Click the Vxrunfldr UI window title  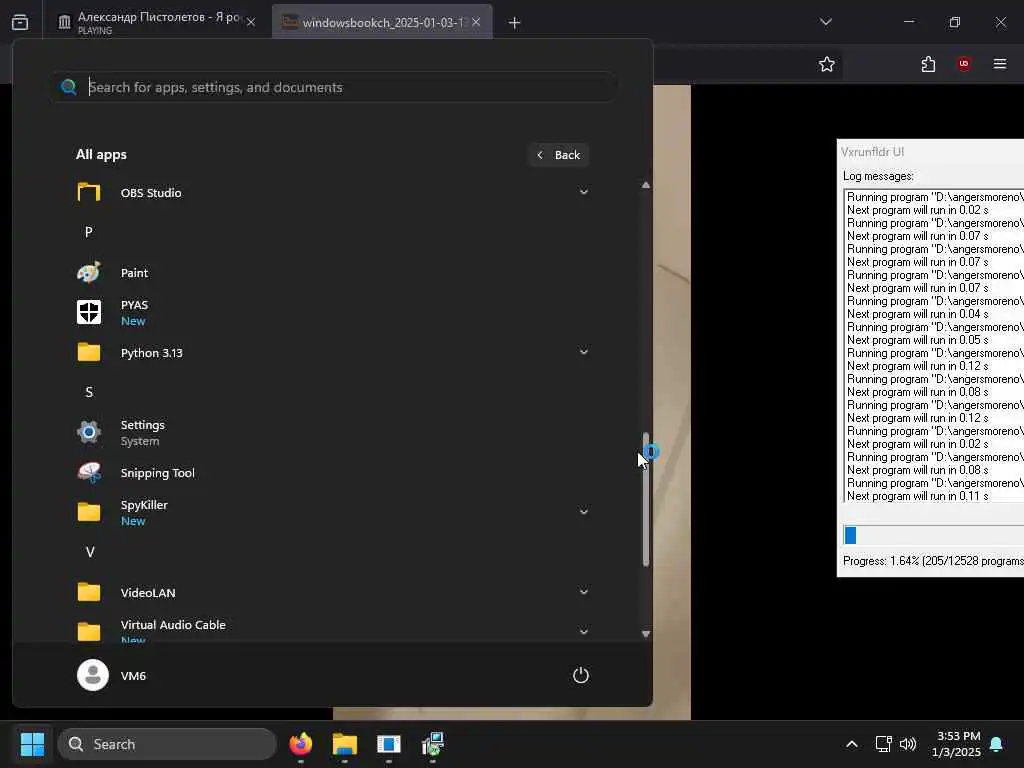pos(872,152)
